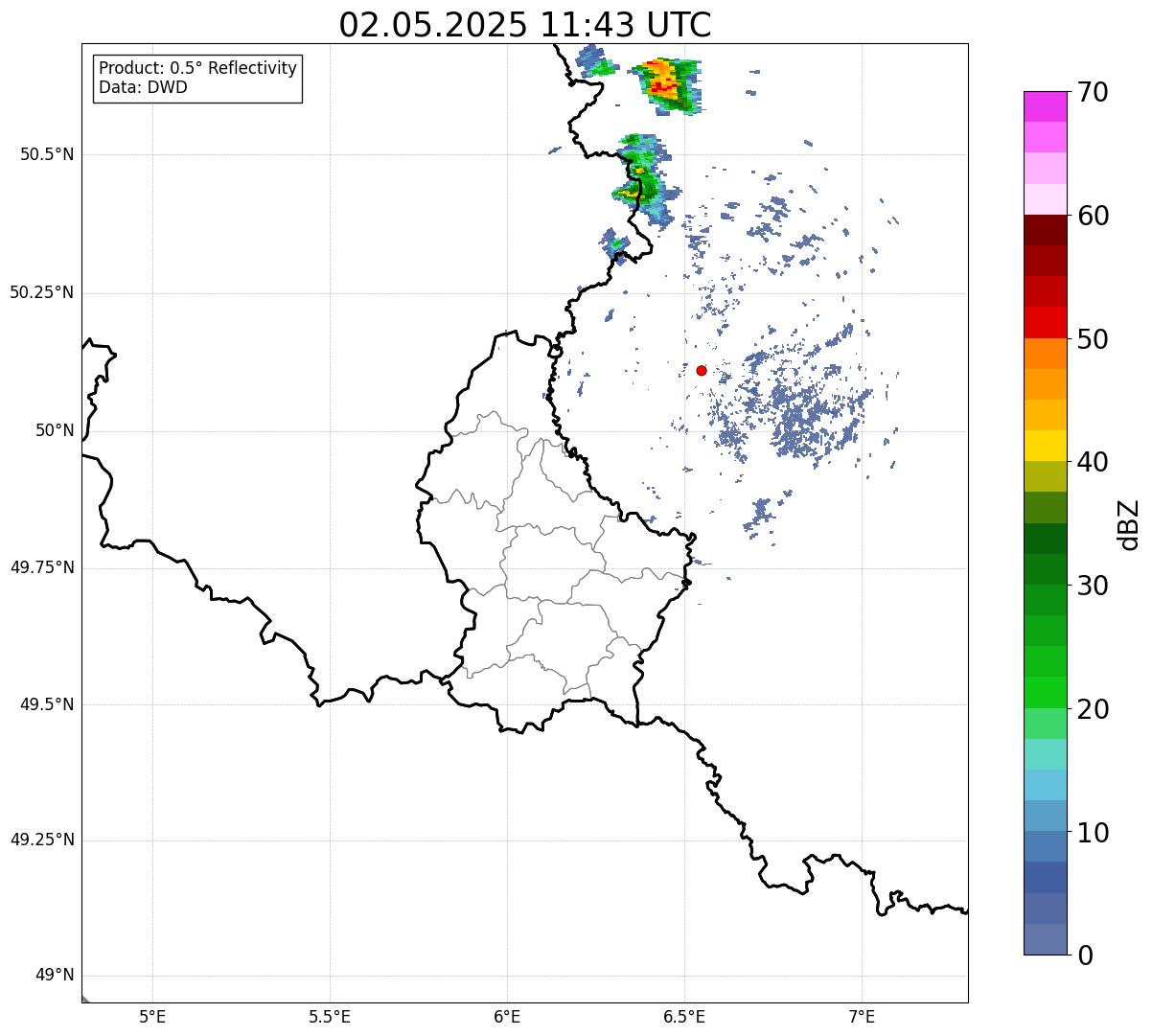Click the red radar site marker dot

point(702,370)
